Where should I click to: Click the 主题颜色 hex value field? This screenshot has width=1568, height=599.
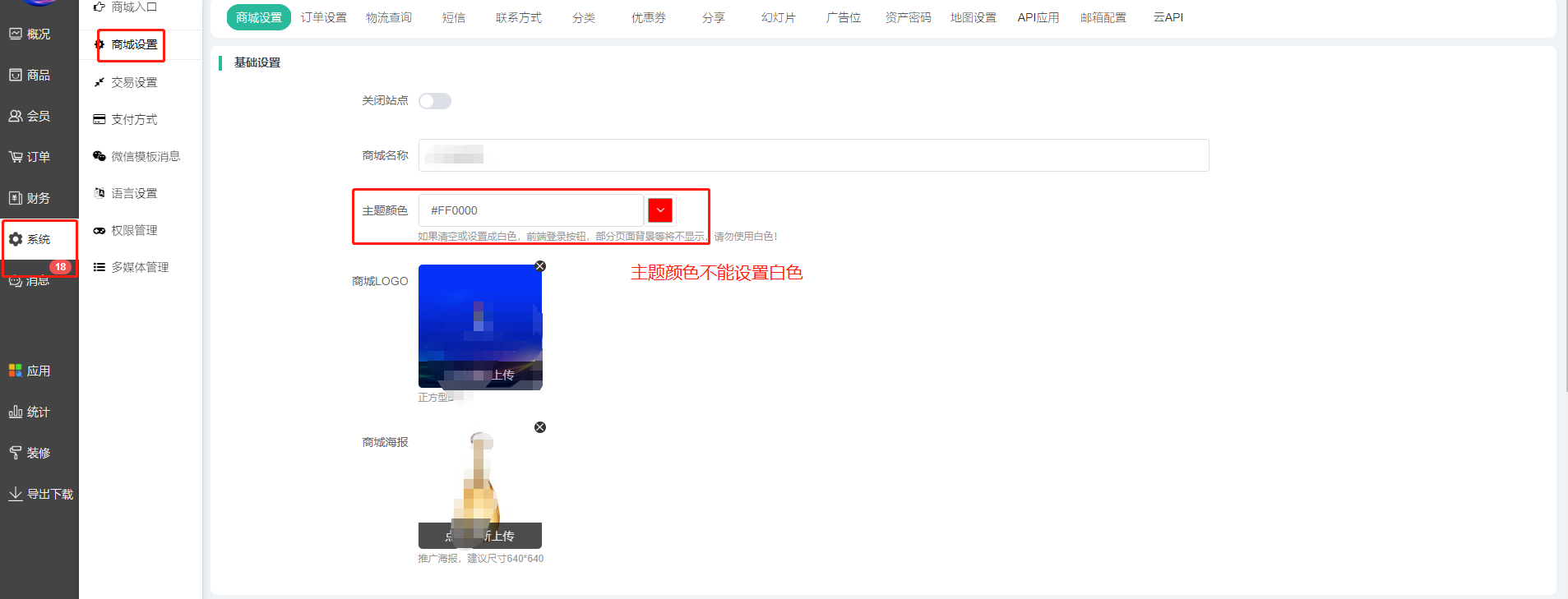(530, 210)
